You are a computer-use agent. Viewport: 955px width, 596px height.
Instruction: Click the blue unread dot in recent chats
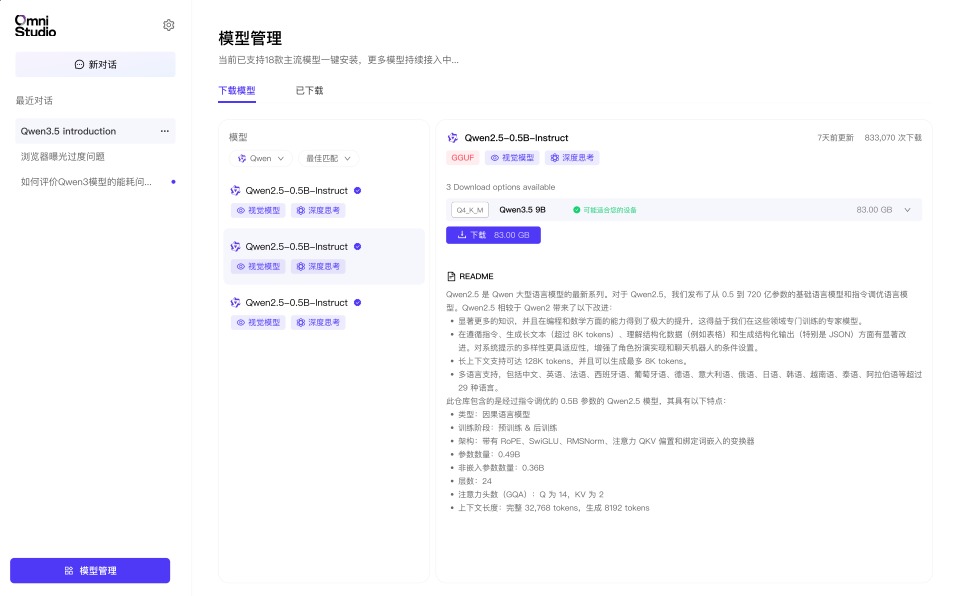click(174, 181)
